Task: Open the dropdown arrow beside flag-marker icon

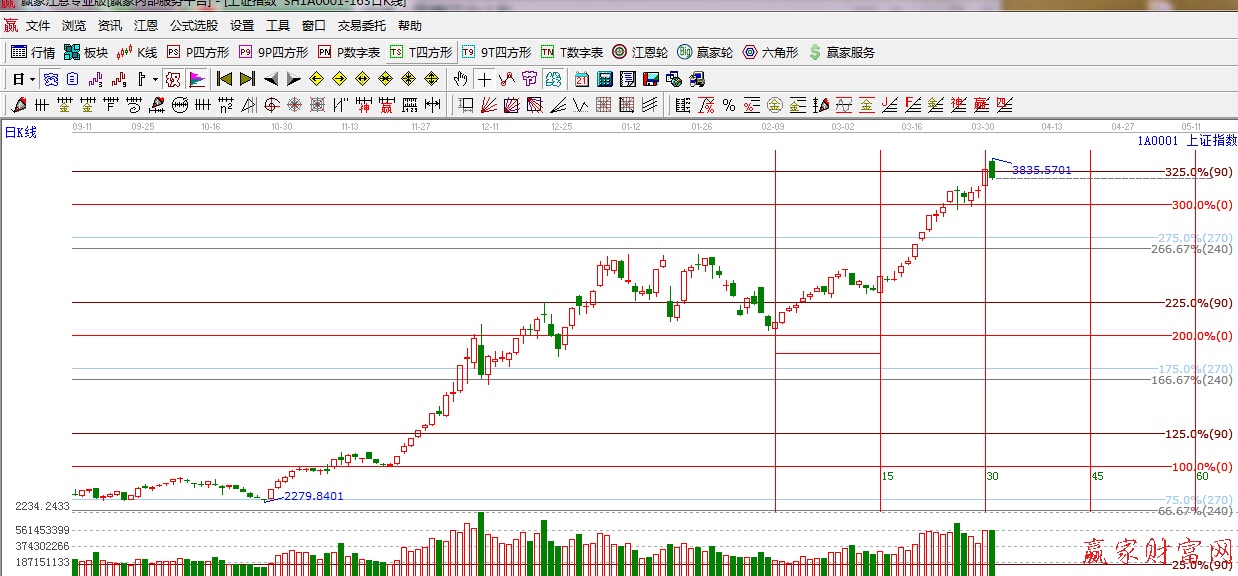Action: coord(155,79)
